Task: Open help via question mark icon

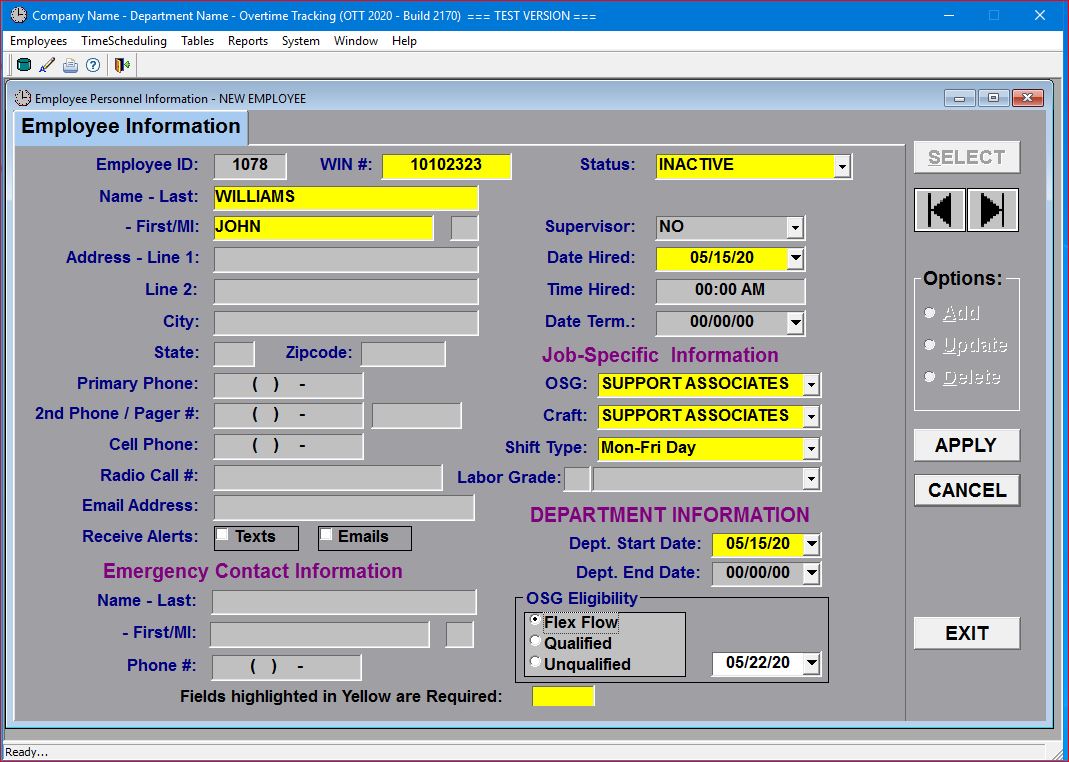Action: (93, 66)
